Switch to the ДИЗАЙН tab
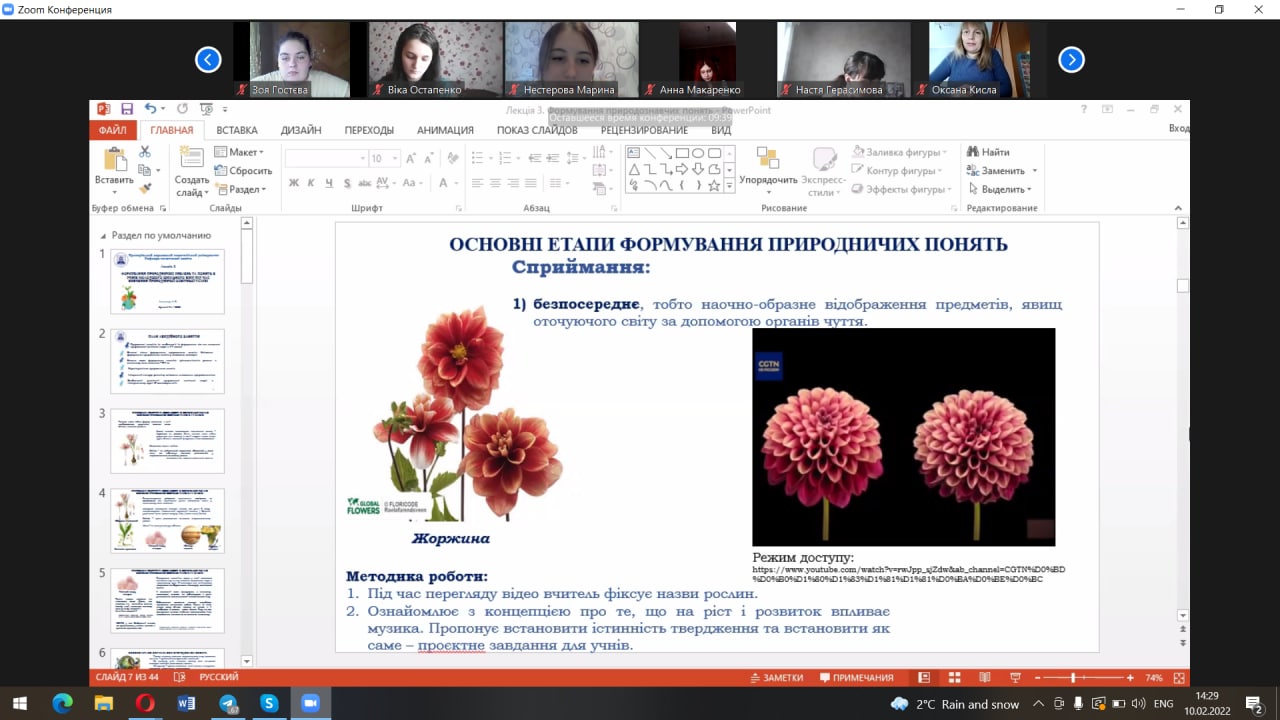 [301, 130]
